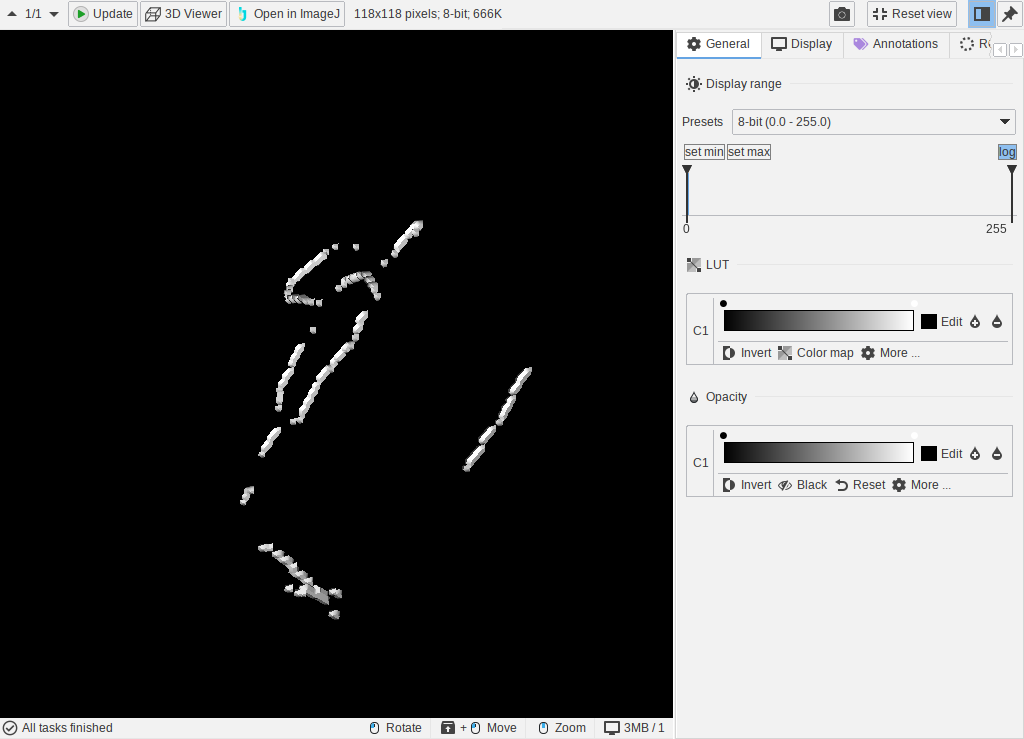Click the camera snapshot icon
The width and height of the screenshot is (1024, 739).
[x=842, y=14]
